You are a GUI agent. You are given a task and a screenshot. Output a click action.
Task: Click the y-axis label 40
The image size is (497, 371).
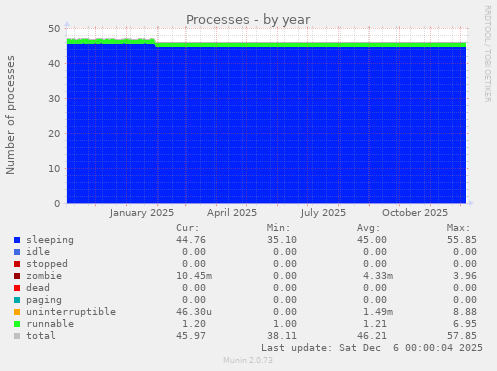click(x=54, y=64)
